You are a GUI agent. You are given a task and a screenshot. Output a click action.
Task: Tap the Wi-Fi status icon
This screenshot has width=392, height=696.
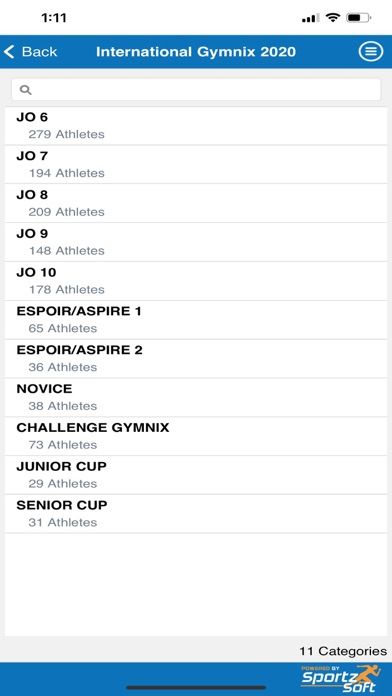coord(332,18)
